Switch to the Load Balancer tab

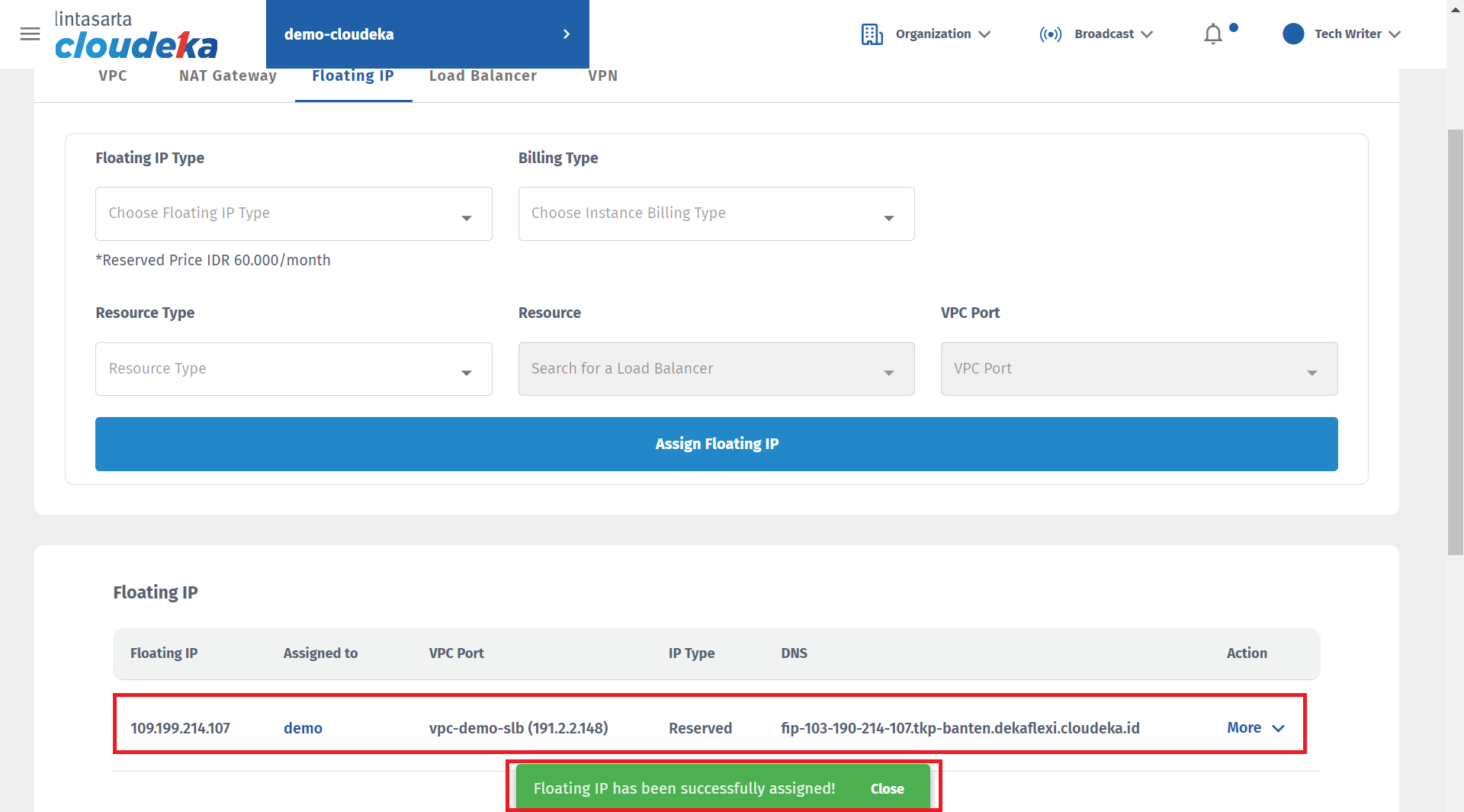click(x=483, y=76)
